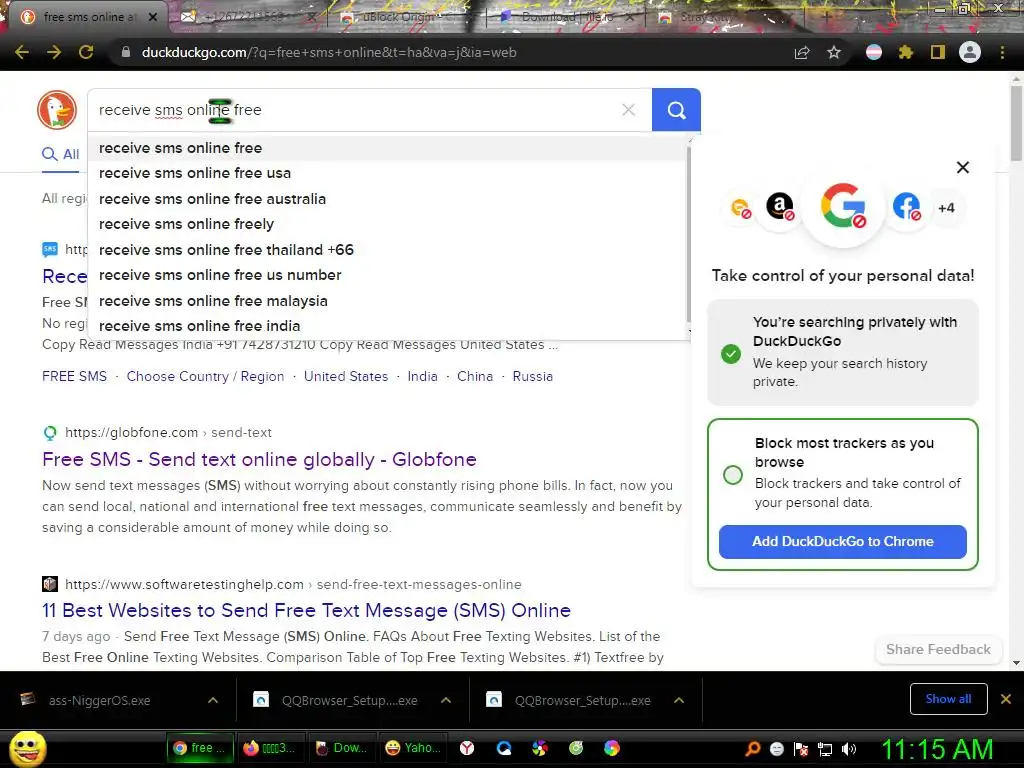Open the FREE SMS sitelink
Image resolution: width=1024 pixels, height=768 pixels.
click(x=74, y=376)
